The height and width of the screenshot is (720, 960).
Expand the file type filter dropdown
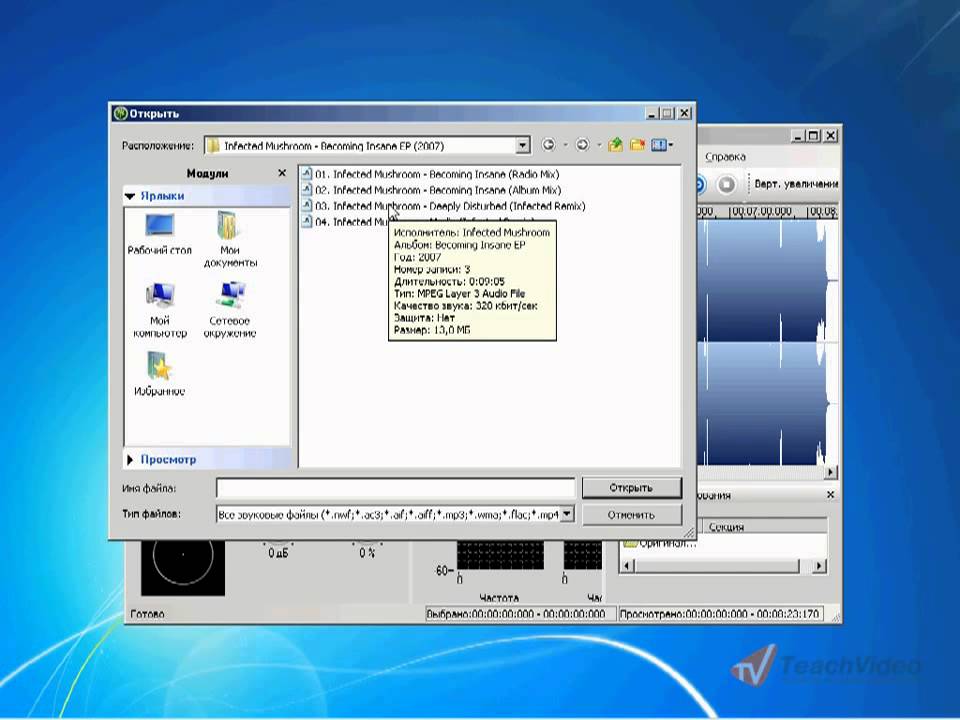click(568, 514)
